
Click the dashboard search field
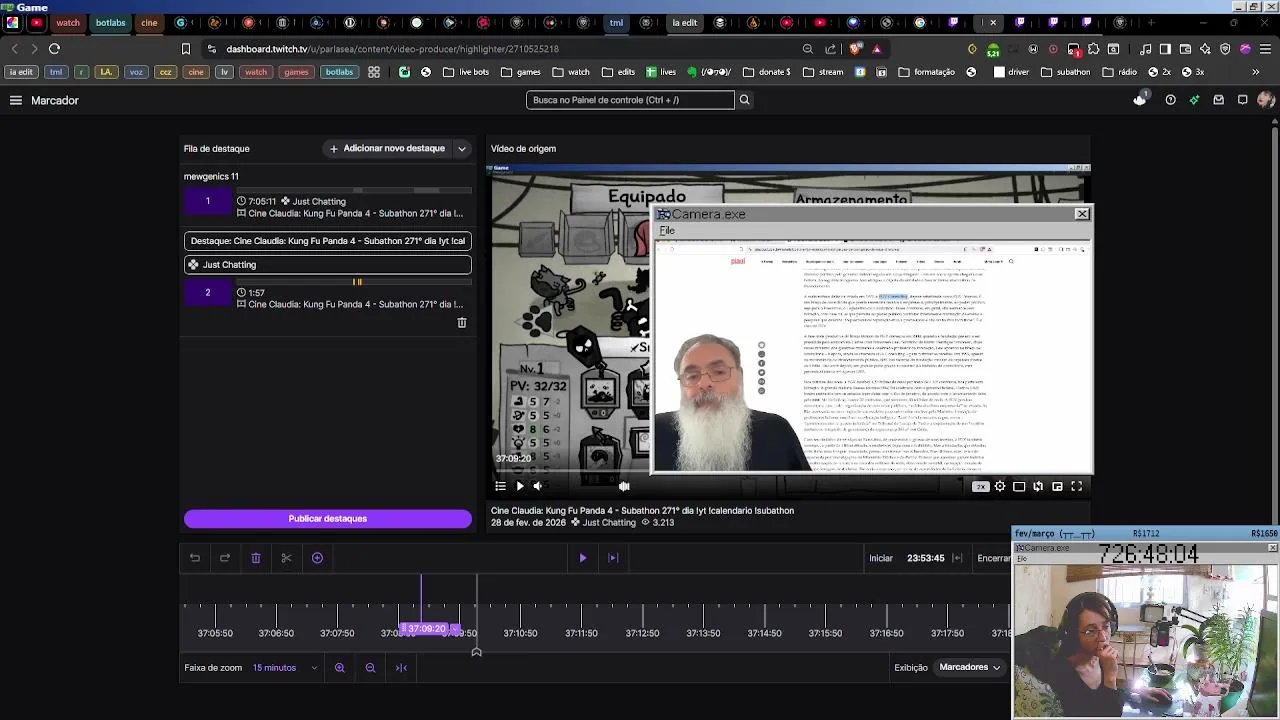[630, 100]
